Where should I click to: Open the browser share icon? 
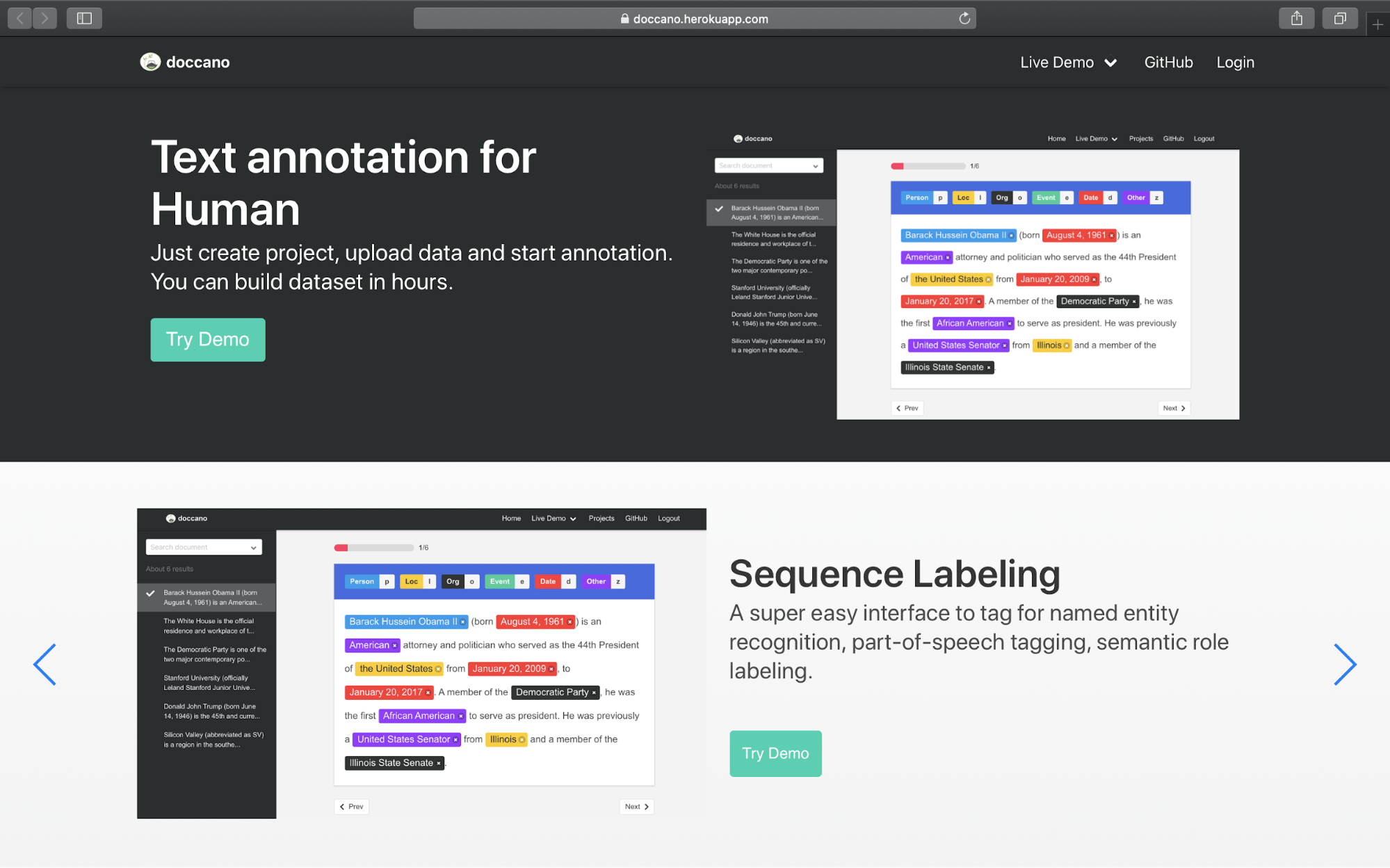[1296, 18]
